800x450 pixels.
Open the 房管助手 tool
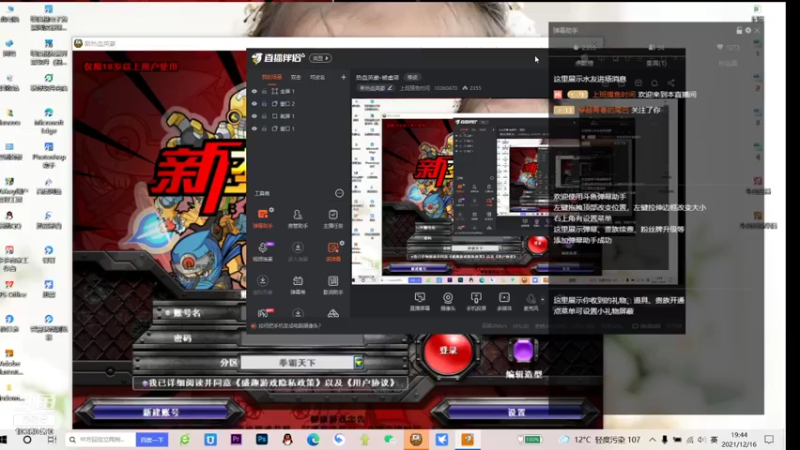point(297,218)
